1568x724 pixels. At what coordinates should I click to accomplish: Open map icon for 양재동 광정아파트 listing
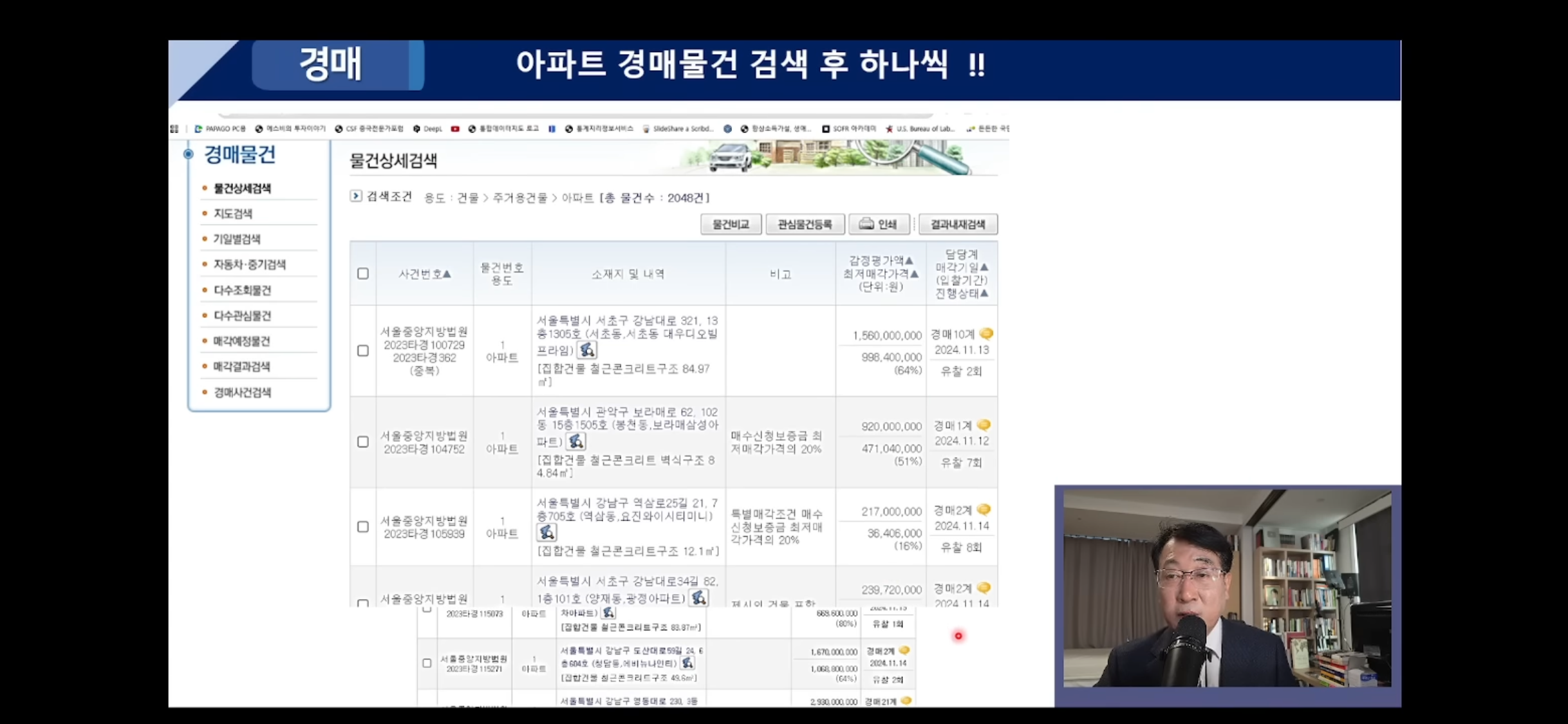coord(698,598)
